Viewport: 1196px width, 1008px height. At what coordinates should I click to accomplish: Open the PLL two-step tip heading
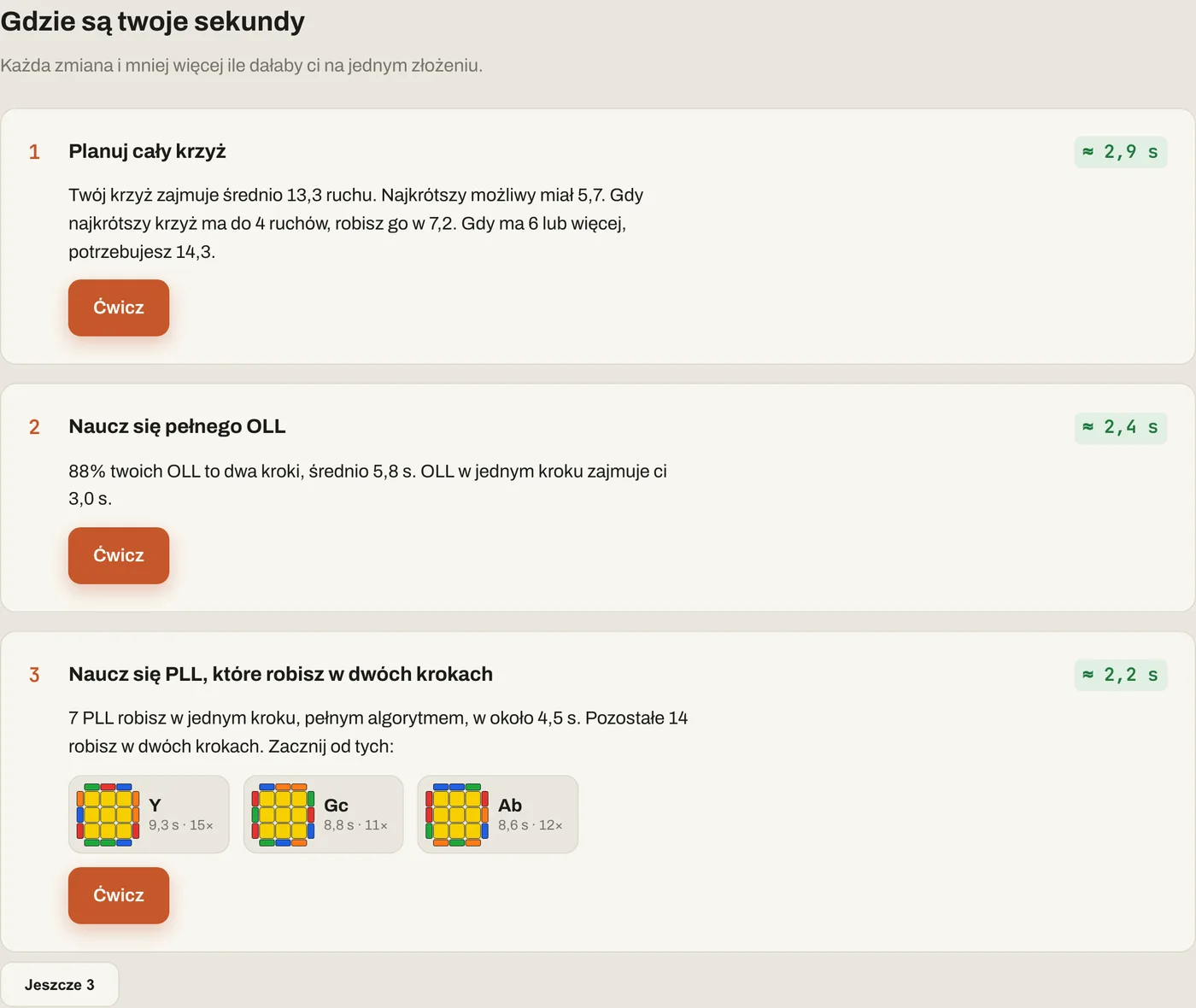[280, 674]
